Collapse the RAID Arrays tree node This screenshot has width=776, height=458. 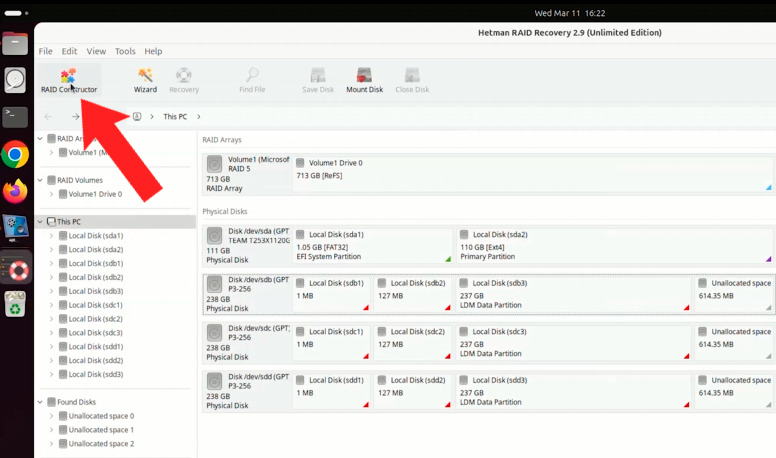point(40,139)
